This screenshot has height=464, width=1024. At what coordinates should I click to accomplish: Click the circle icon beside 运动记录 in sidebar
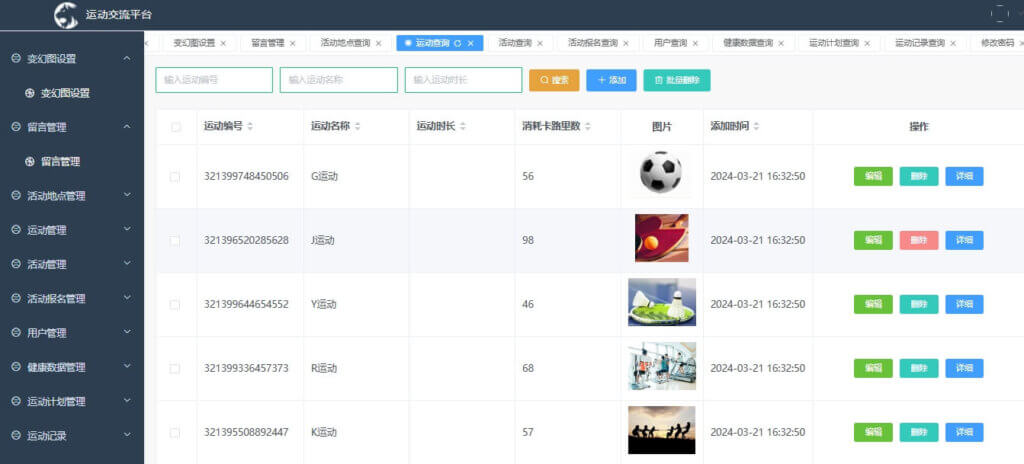click(x=16, y=435)
